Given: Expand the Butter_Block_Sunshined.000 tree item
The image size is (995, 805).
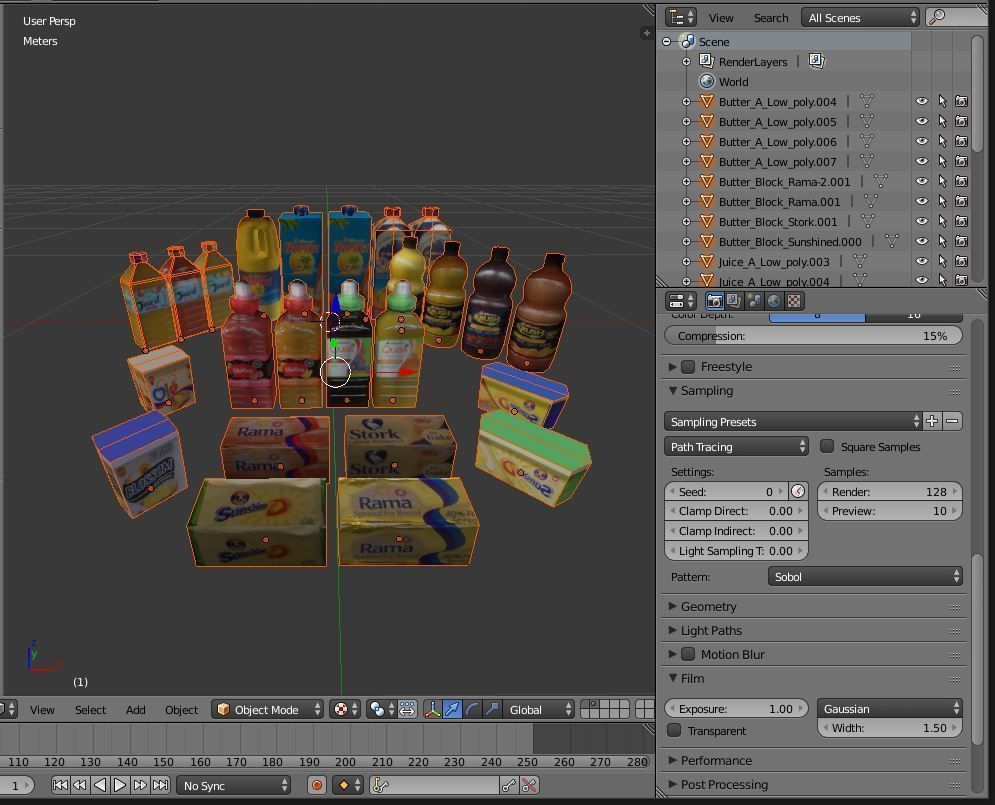Looking at the screenshot, I should click(686, 241).
